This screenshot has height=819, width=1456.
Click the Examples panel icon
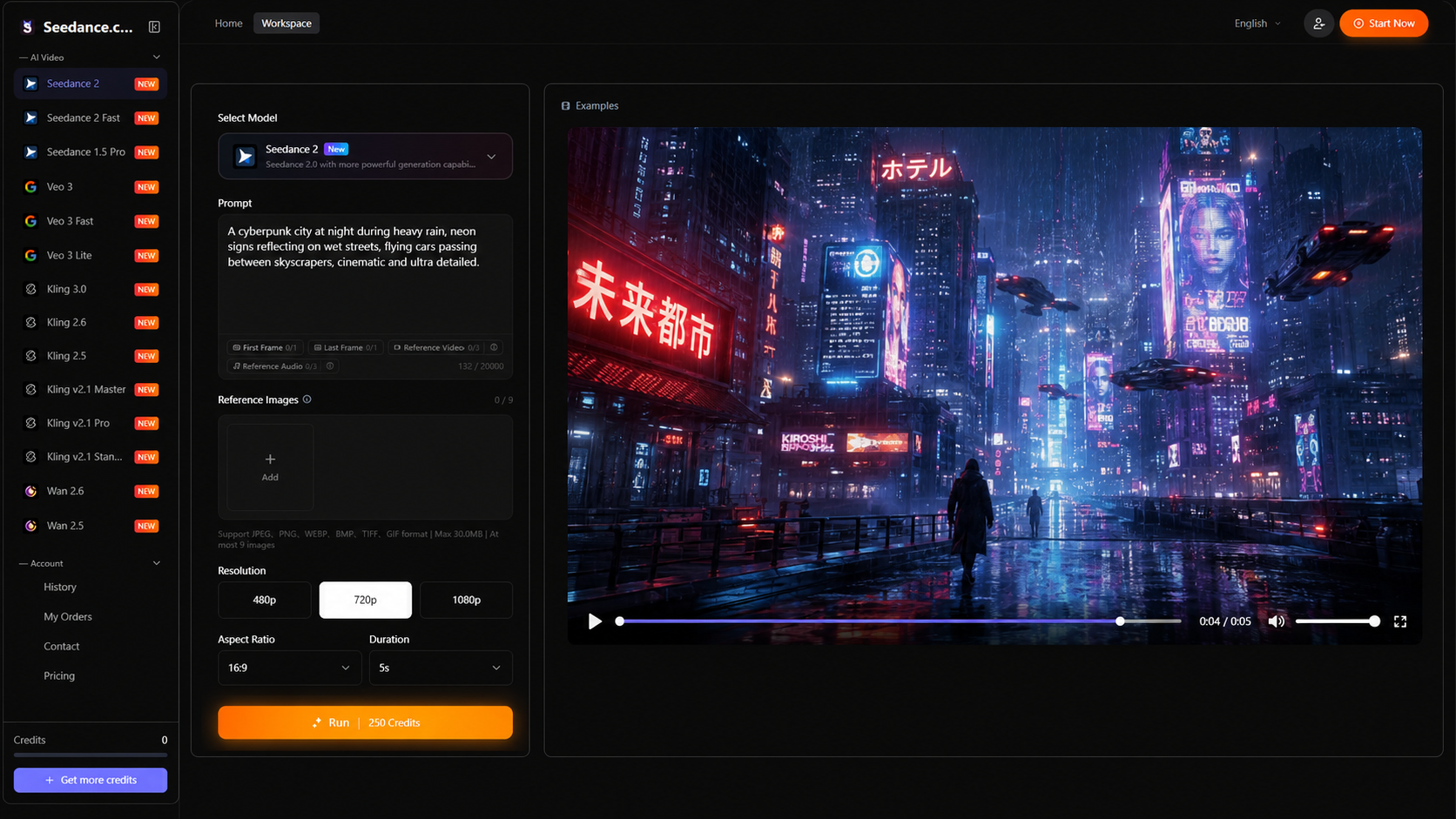[566, 106]
